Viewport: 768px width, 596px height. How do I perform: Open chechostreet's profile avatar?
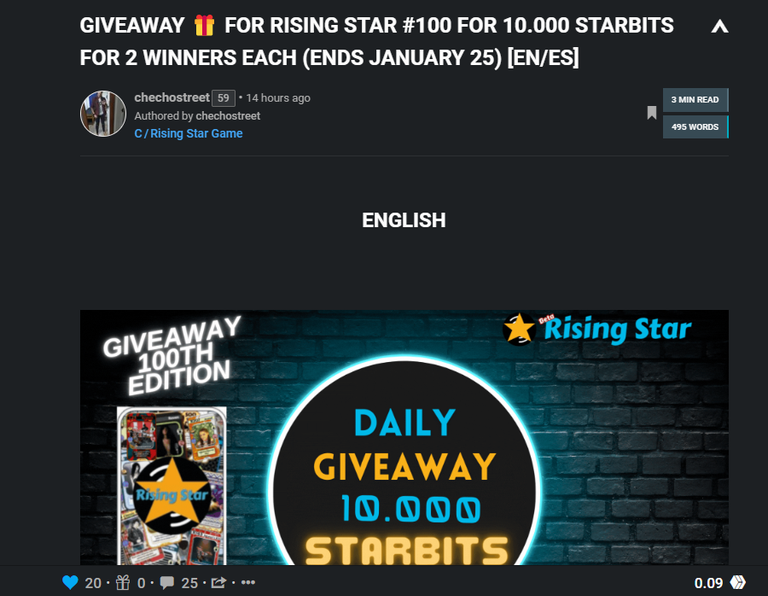103,114
